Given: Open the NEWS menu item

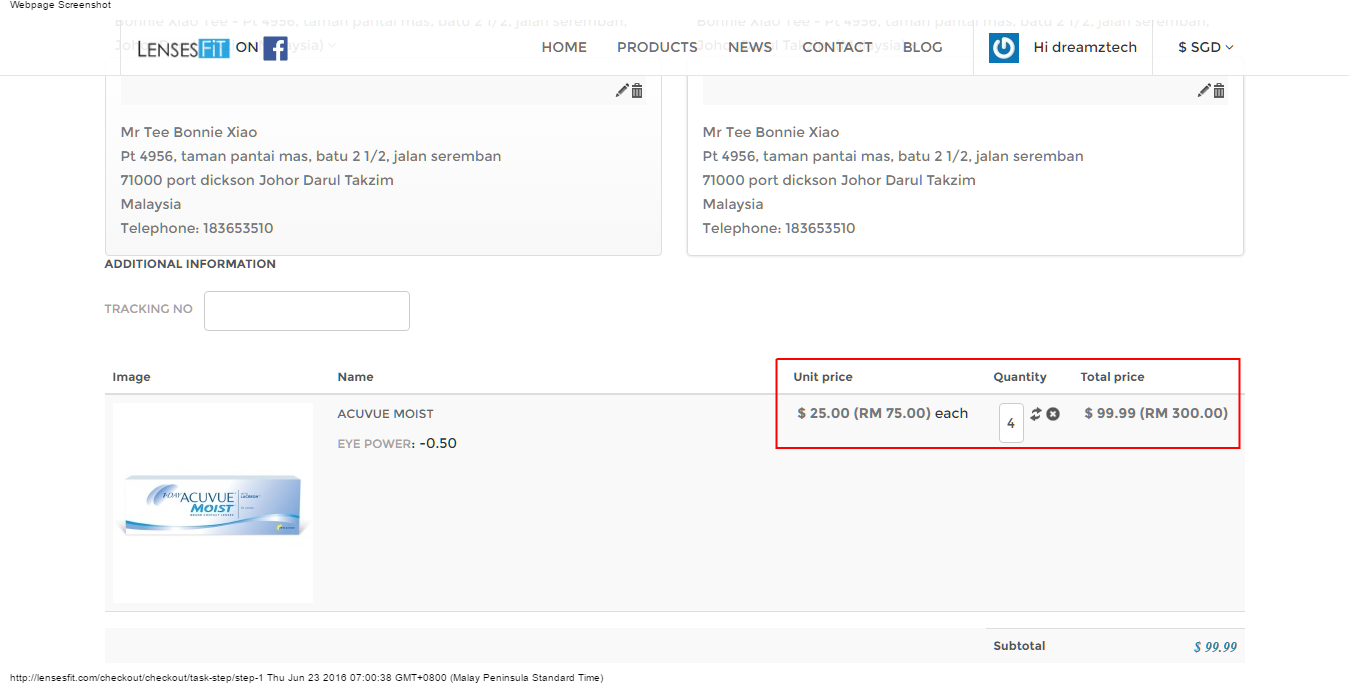Looking at the screenshot, I should (x=750, y=47).
